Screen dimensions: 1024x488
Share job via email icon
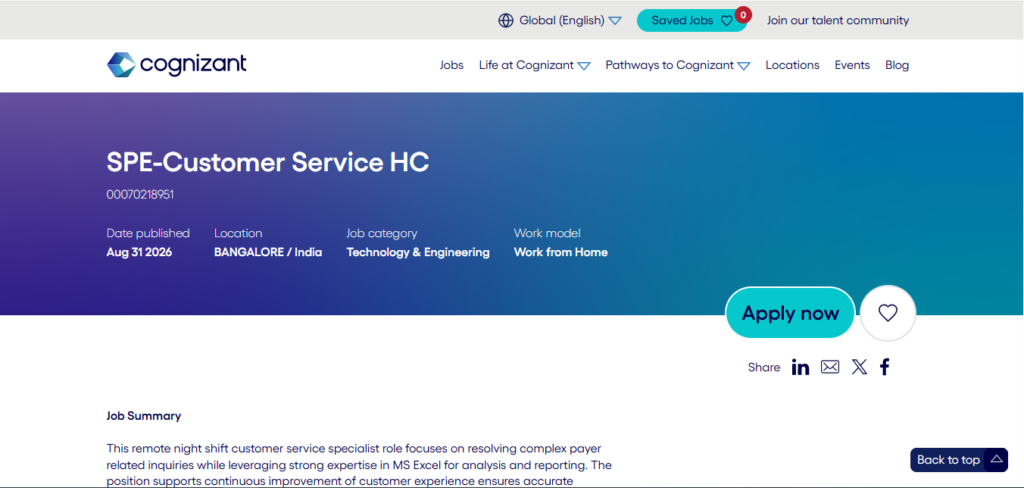(x=830, y=367)
